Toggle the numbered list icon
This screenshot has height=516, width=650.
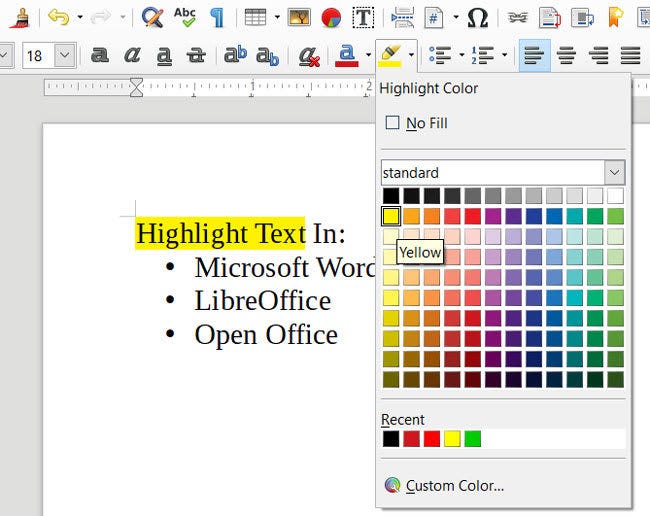pos(483,55)
